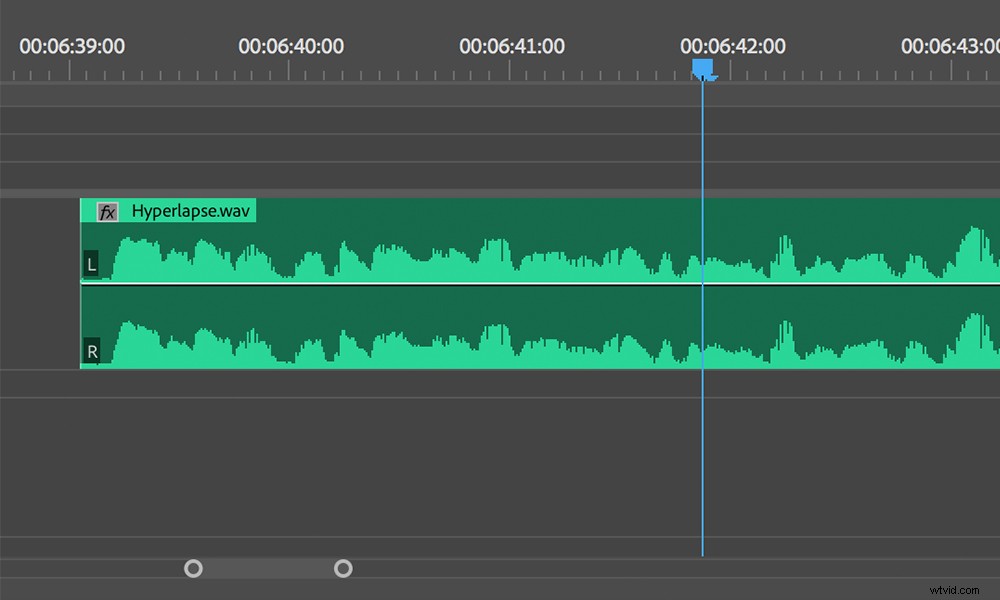Click the fx badge on Hyperlapse.wav
The image size is (1000, 600).
pyautogui.click(x=106, y=210)
